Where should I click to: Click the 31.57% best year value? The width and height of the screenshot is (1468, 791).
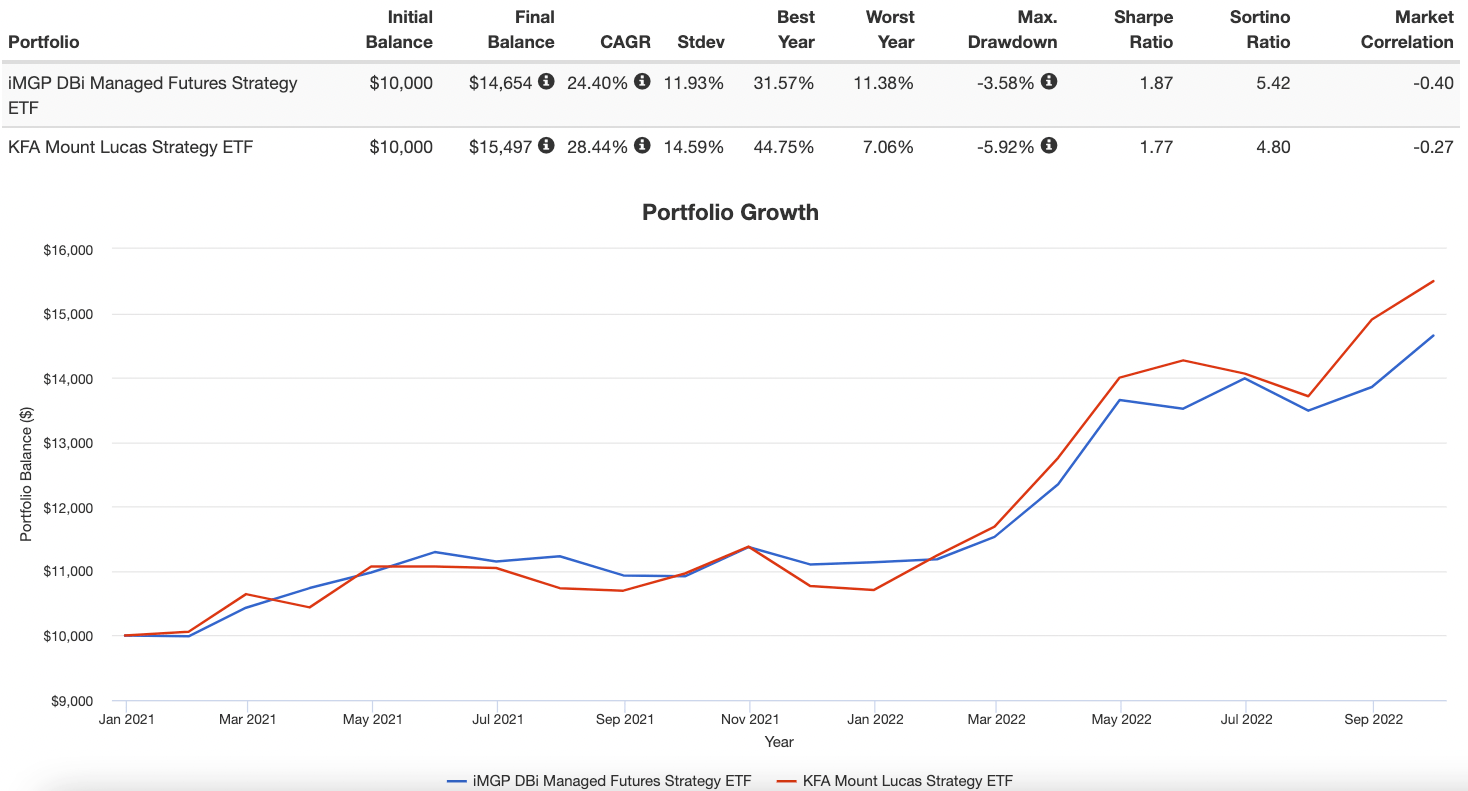[784, 83]
